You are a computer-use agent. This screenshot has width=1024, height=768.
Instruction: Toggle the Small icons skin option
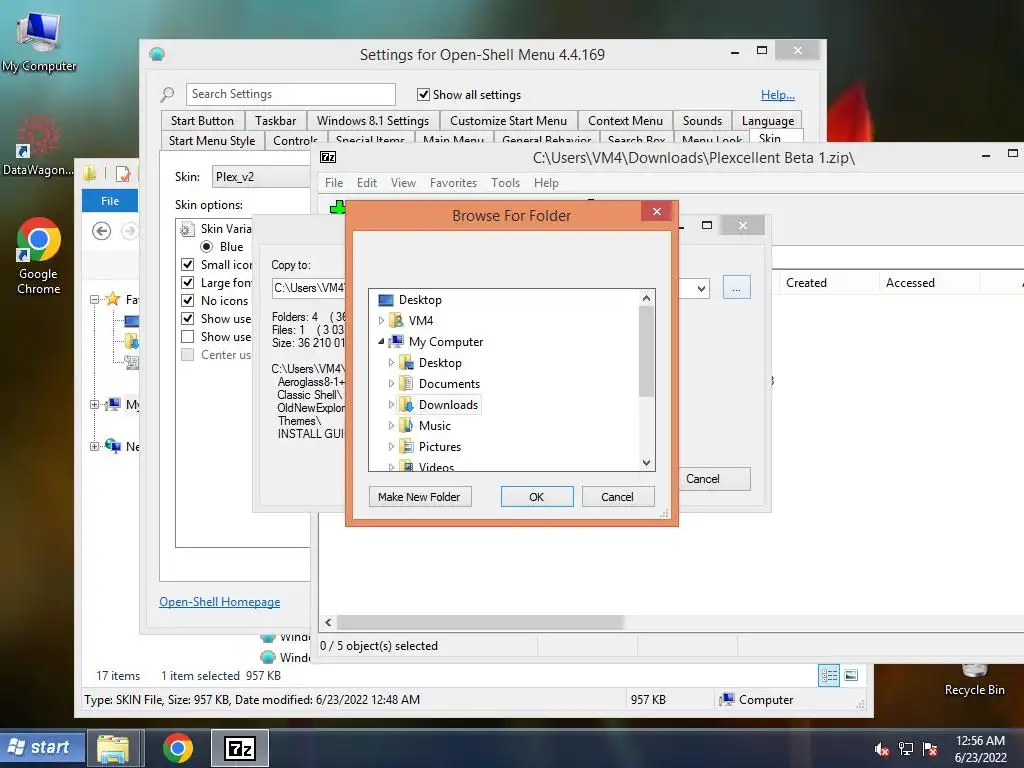(x=187, y=264)
